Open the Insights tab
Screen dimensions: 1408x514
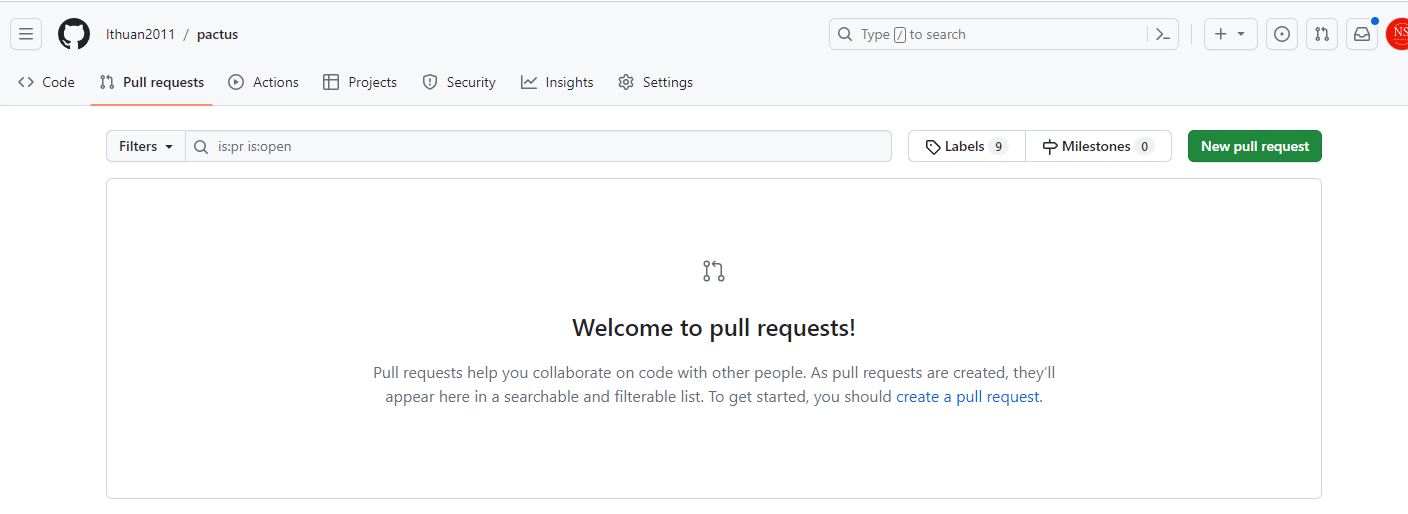(557, 82)
